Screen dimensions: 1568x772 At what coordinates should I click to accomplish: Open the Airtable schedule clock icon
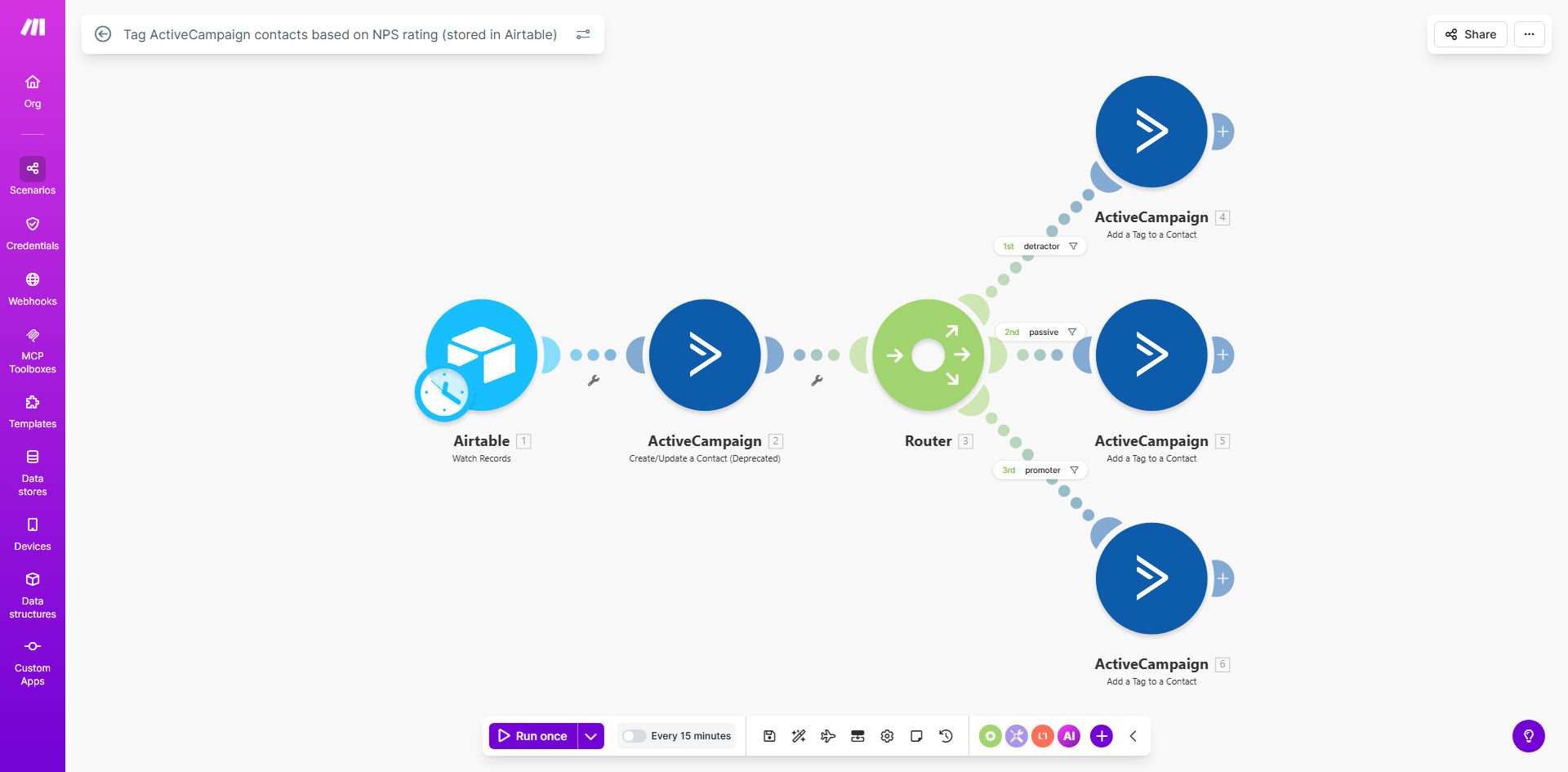pyautogui.click(x=443, y=393)
